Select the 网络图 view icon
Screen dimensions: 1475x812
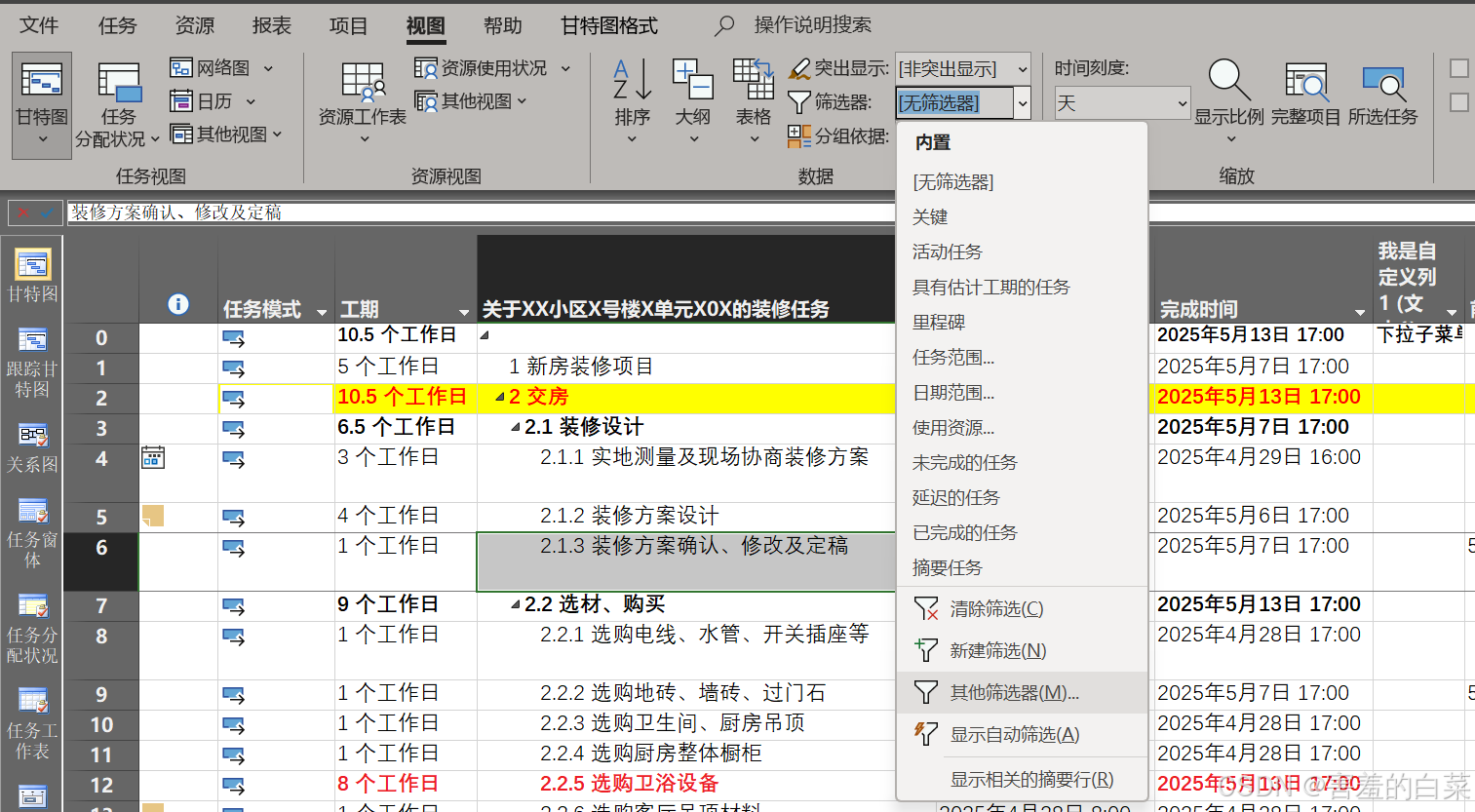click(181, 67)
